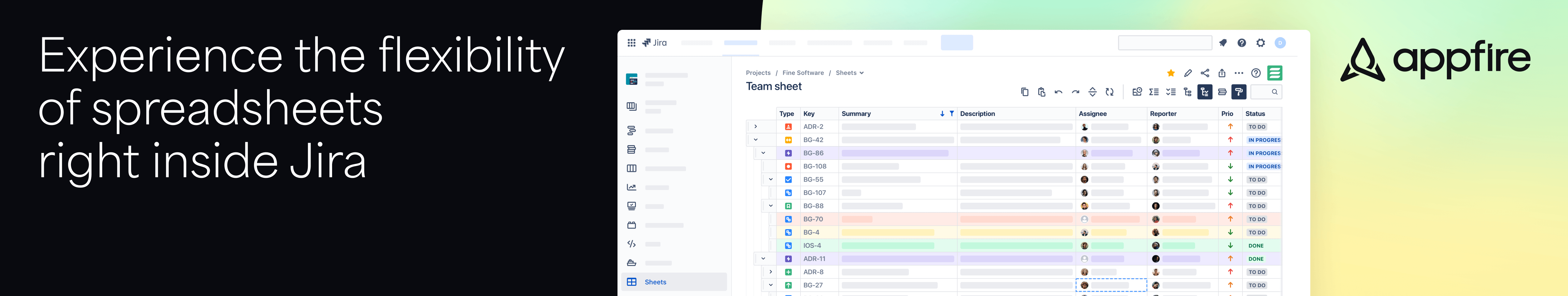Expand the ADR-2 row
The height and width of the screenshot is (296, 1568).
755,127
